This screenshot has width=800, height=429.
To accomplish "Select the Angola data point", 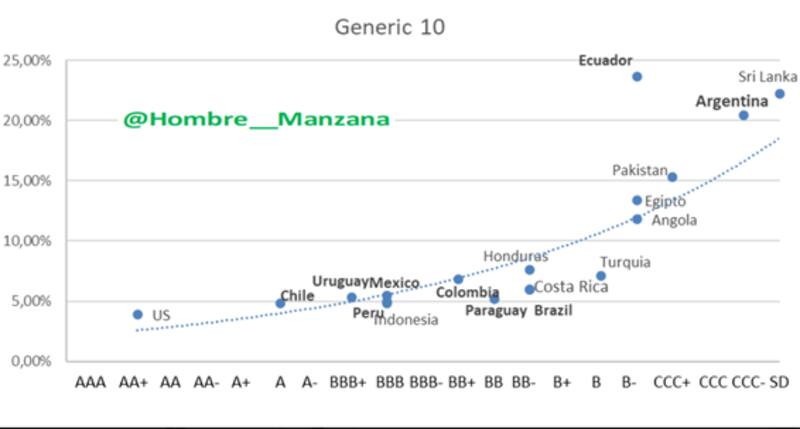I will pos(637,219).
